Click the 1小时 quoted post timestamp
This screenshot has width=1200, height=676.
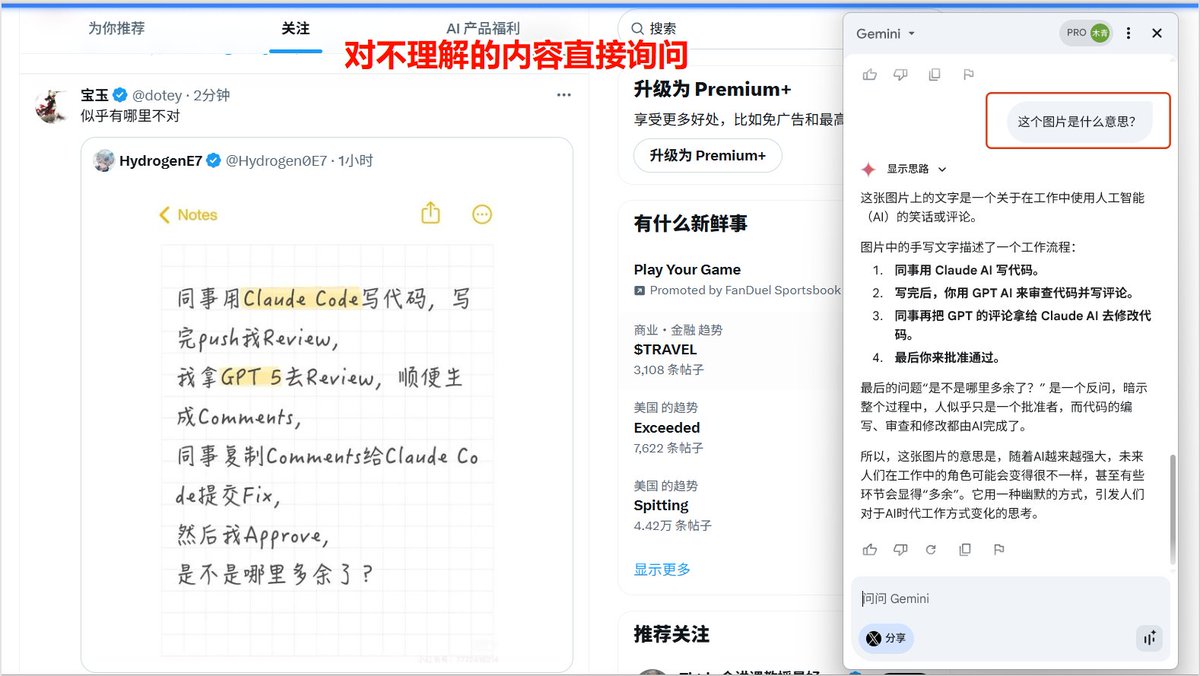(355, 160)
